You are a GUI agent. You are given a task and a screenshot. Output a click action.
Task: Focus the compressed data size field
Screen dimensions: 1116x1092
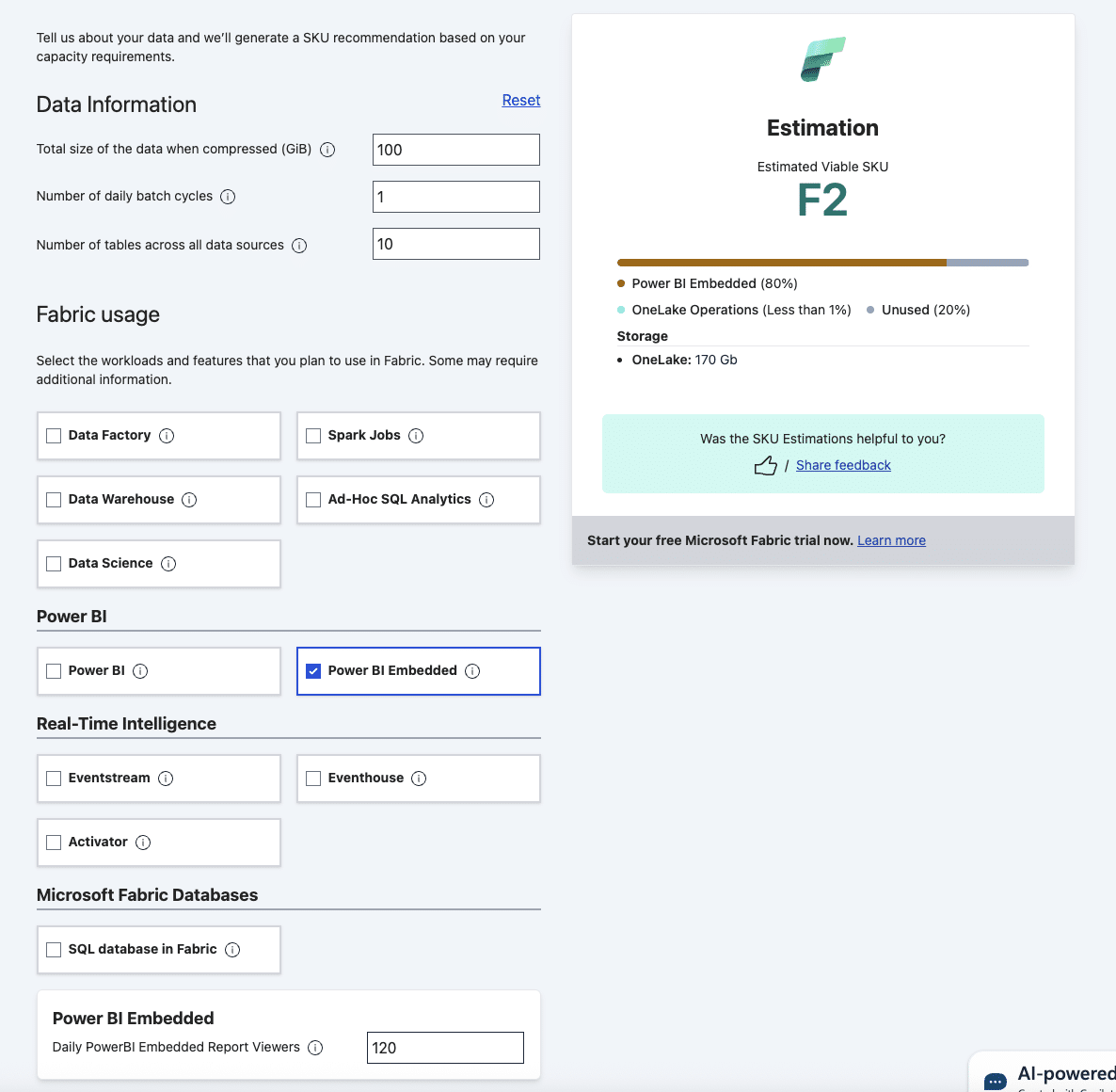tap(456, 151)
